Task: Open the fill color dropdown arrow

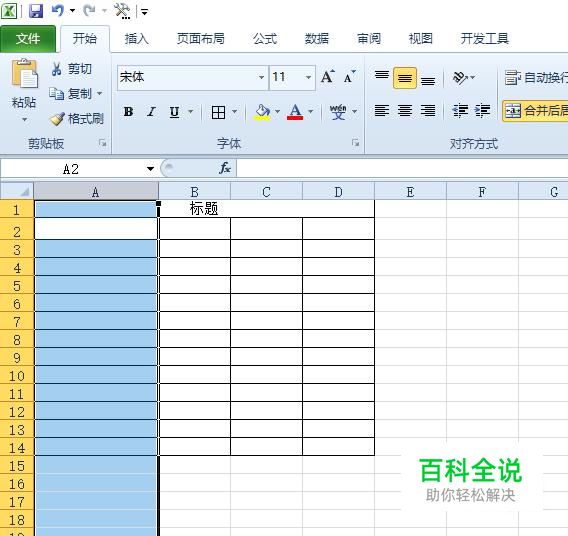Action: tap(277, 112)
